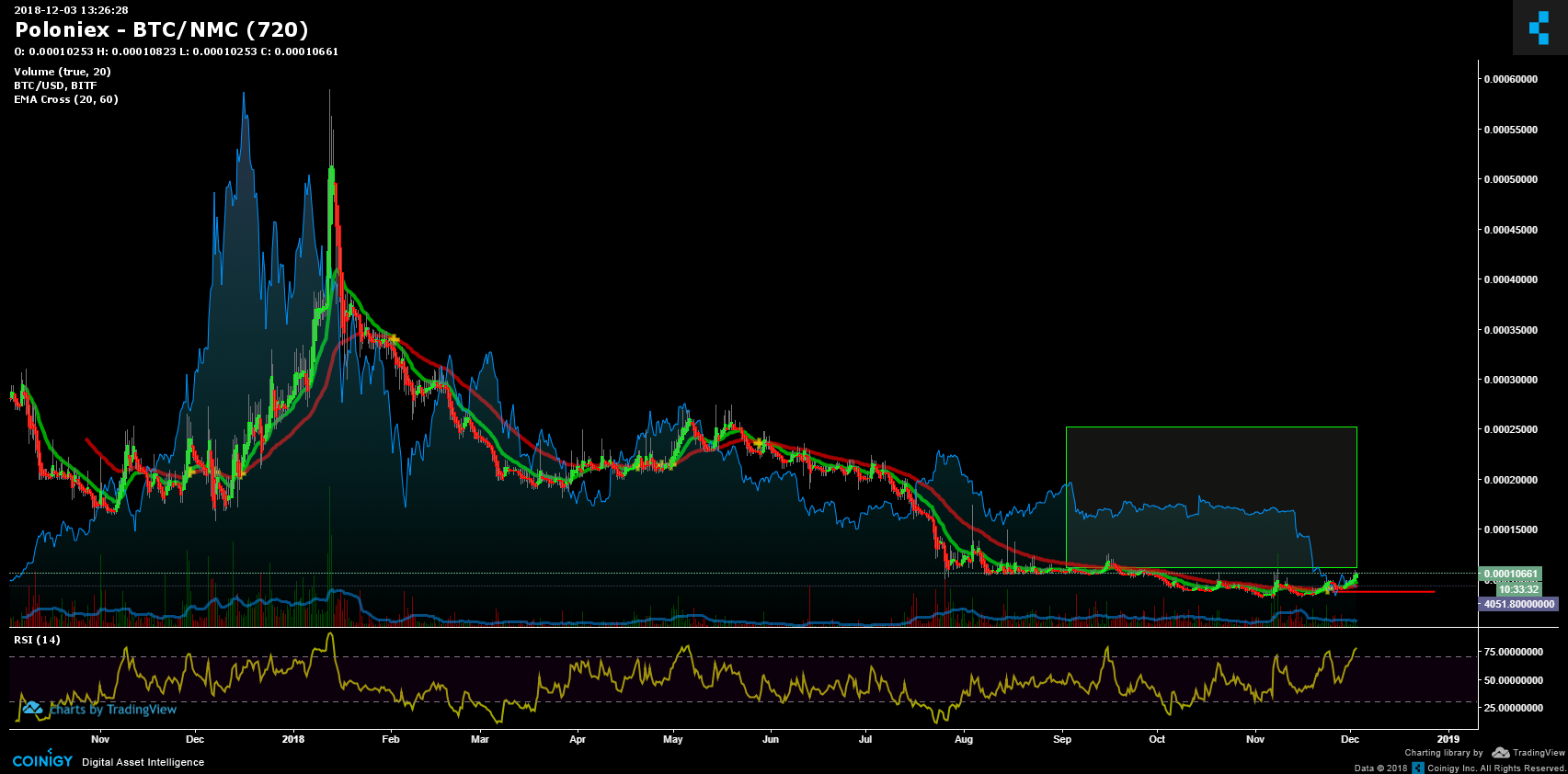
Task: Click the Coinigy logo icon in top corner
Action: [1539, 28]
